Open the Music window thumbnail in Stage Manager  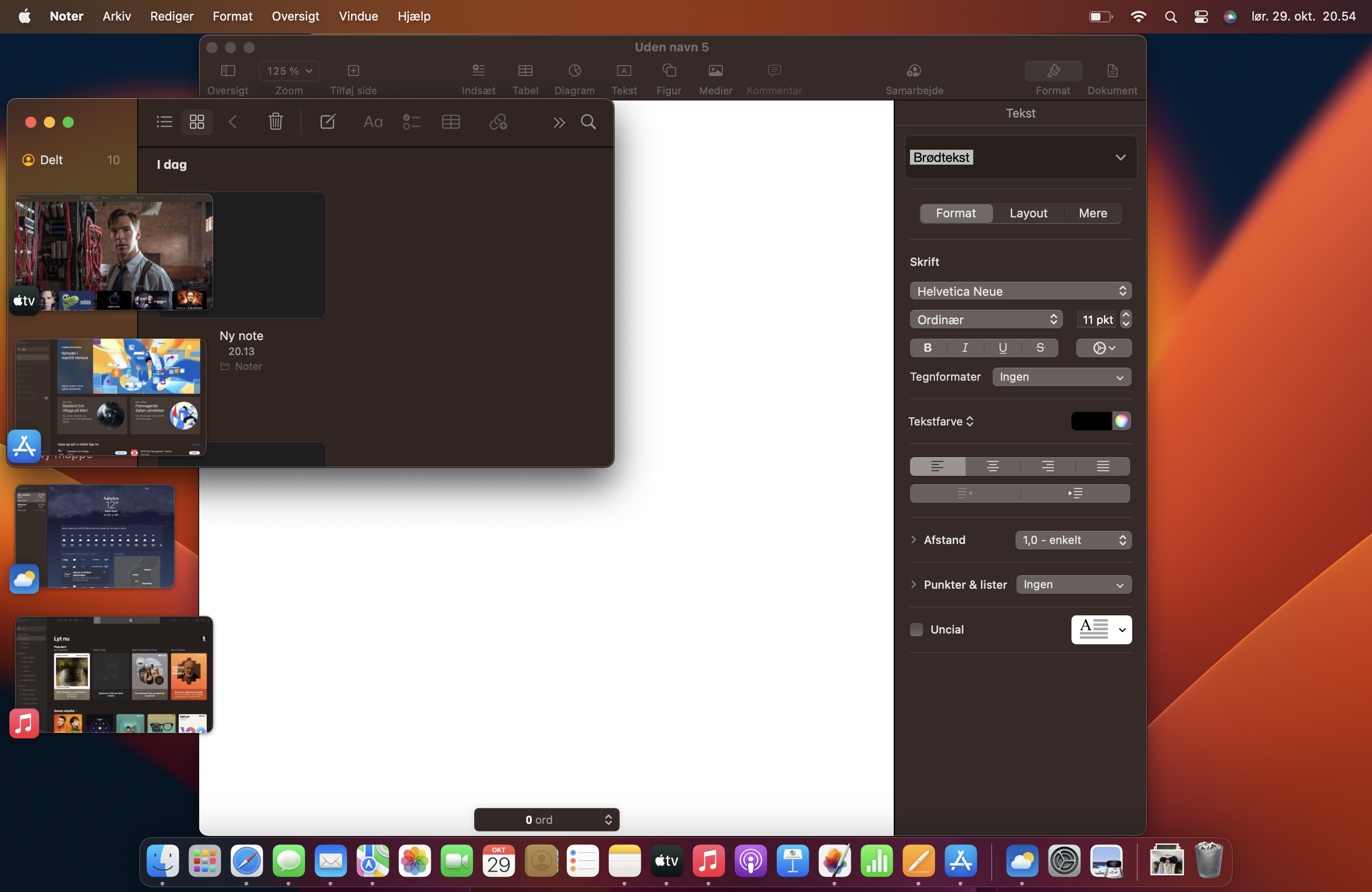click(x=113, y=674)
